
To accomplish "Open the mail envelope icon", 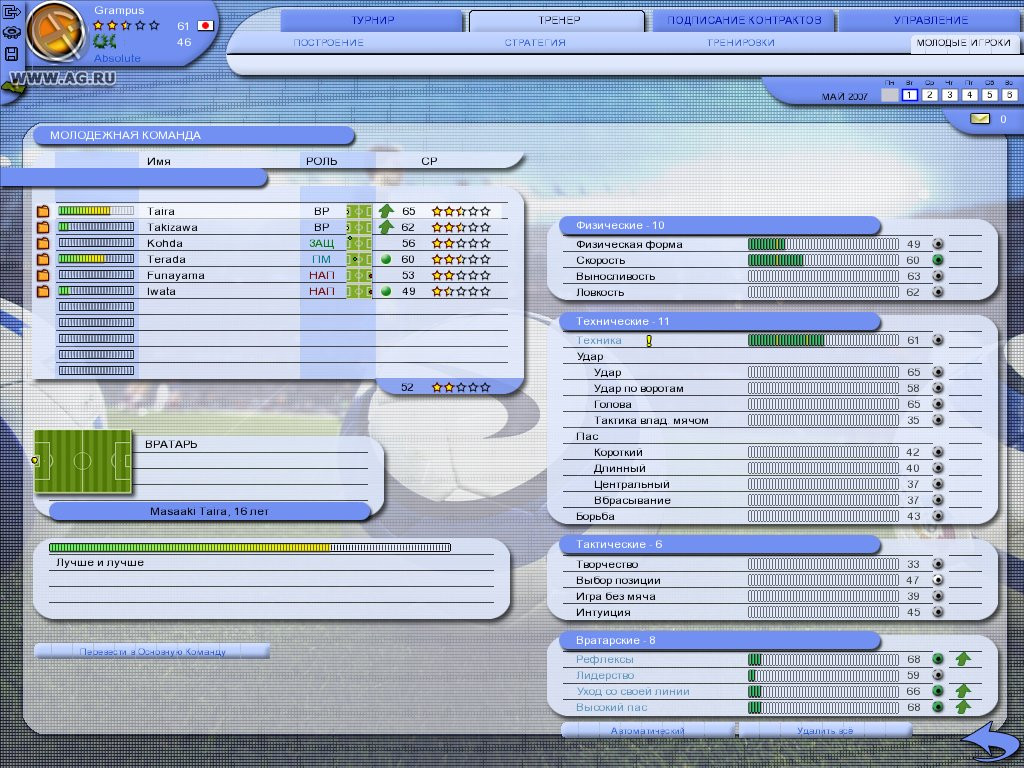I will tap(980, 119).
